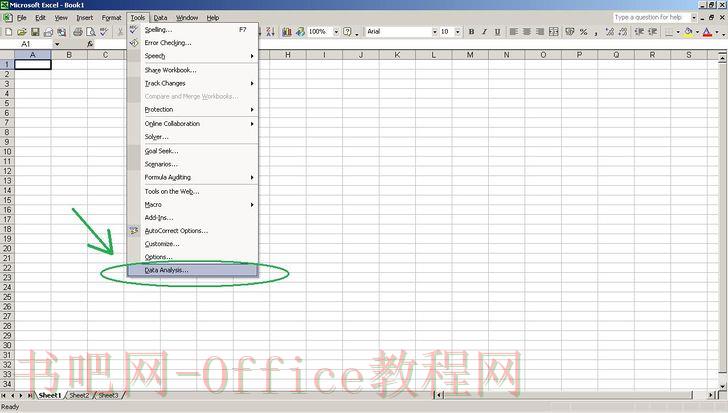The image size is (728, 413).
Task: Open the Font Color dropdown arrow
Action: [716, 32]
